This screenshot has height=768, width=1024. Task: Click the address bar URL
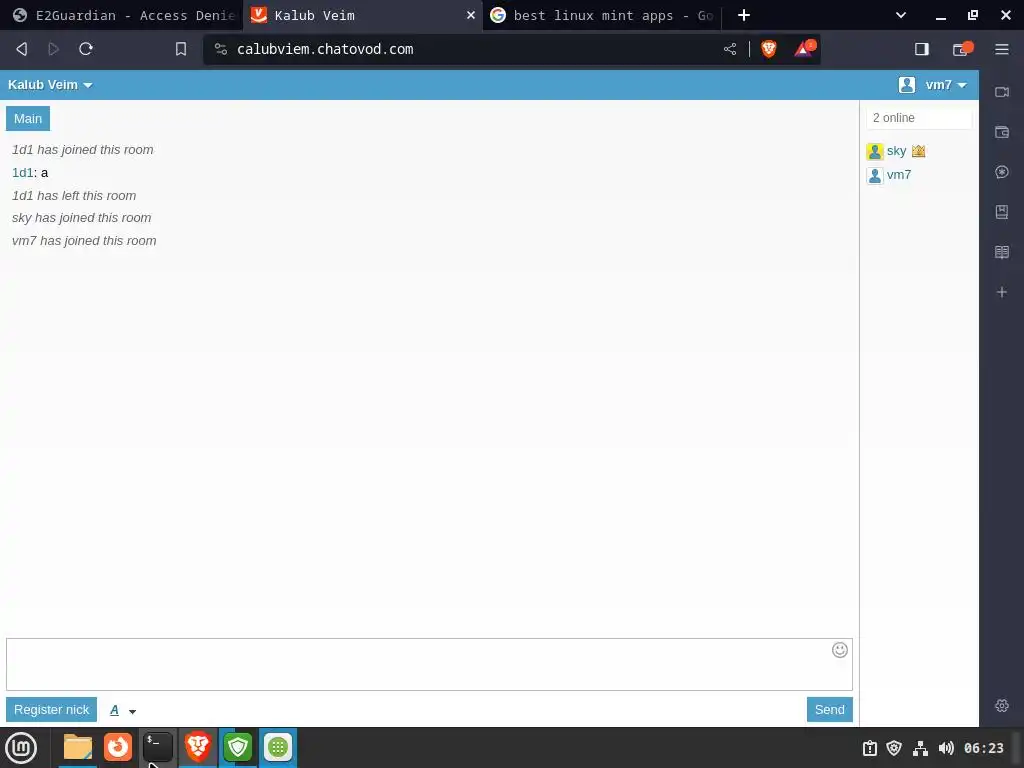(325, 49)
